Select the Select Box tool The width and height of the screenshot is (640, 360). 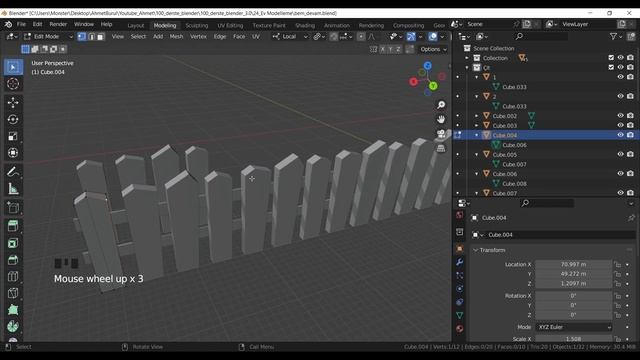point(13,67)
